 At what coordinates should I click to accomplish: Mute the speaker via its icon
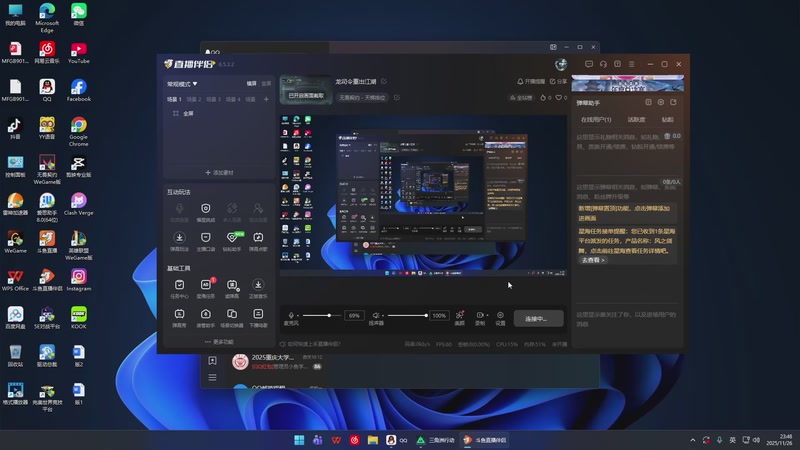[x=376, y=315]
